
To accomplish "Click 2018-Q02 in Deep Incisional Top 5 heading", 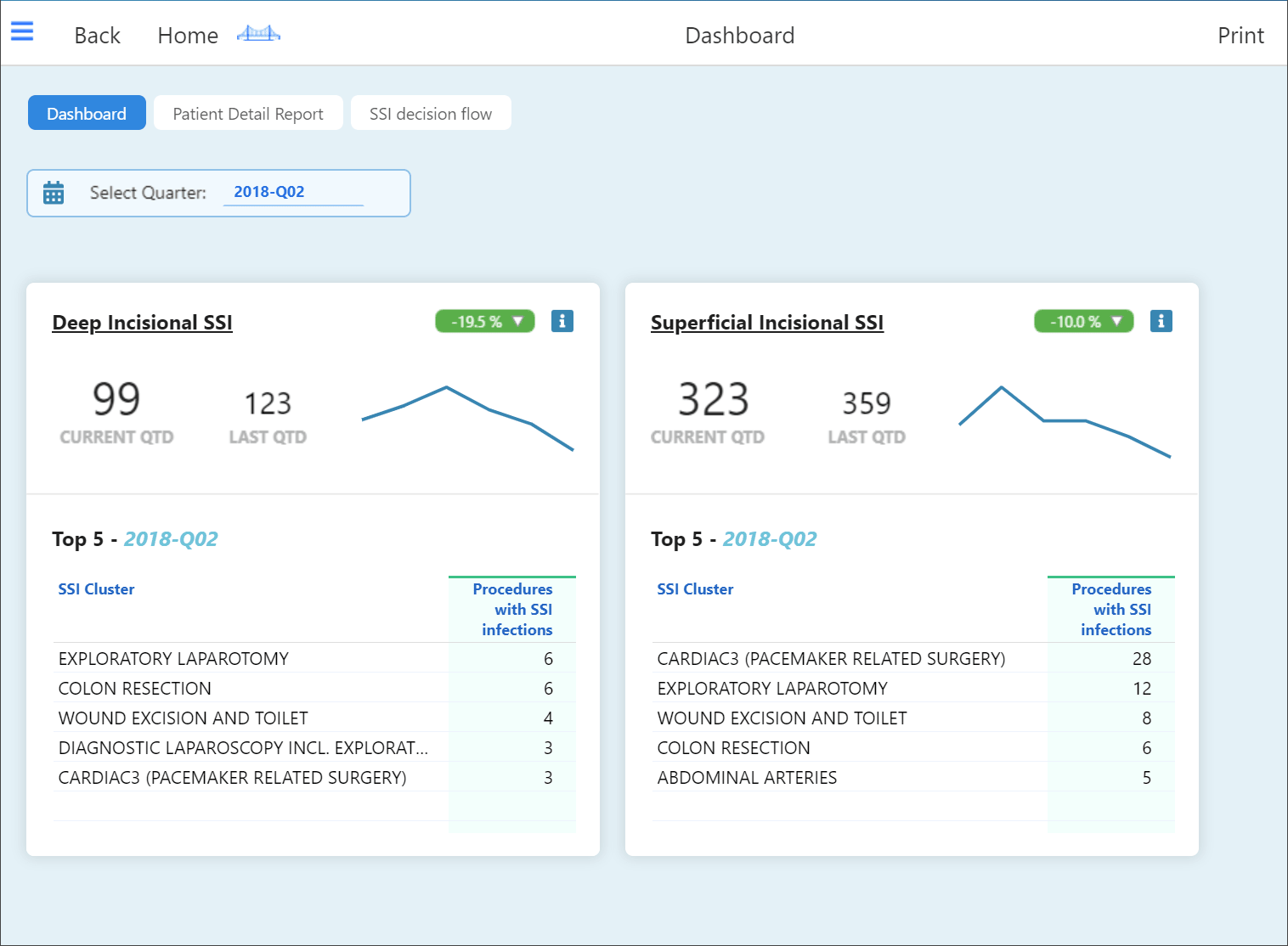I will click(x=171, y=539).
